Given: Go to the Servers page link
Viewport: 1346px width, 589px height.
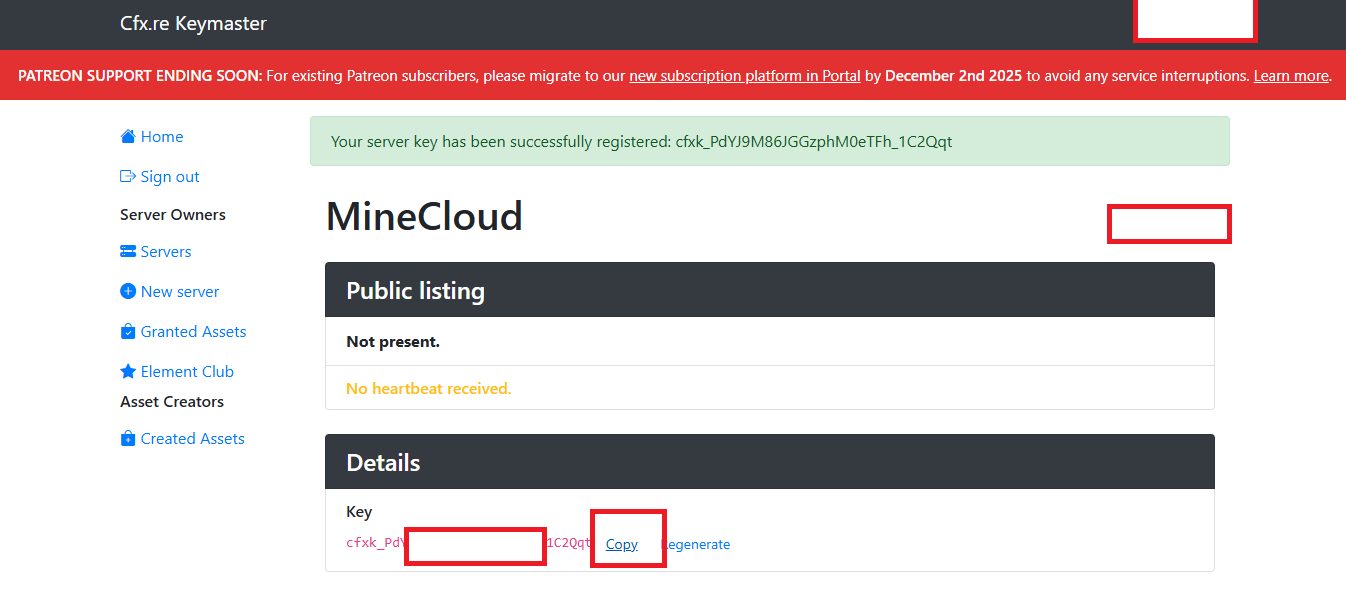Looking at the screenshot, I should point(166,252).
